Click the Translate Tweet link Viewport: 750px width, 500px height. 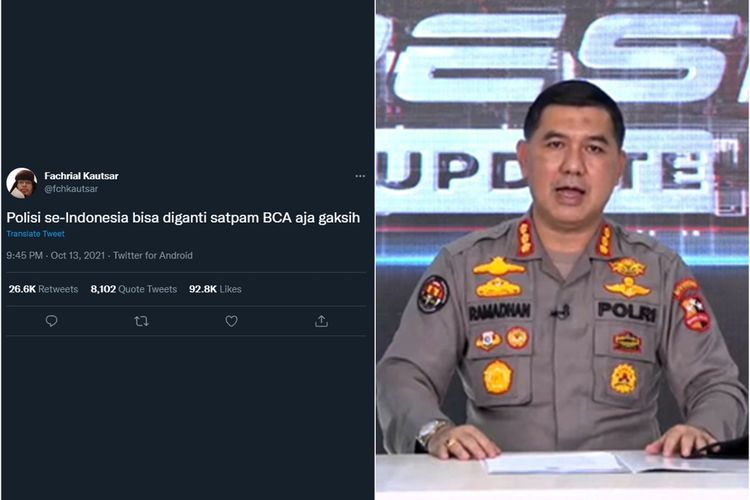(x=35, y=233)
